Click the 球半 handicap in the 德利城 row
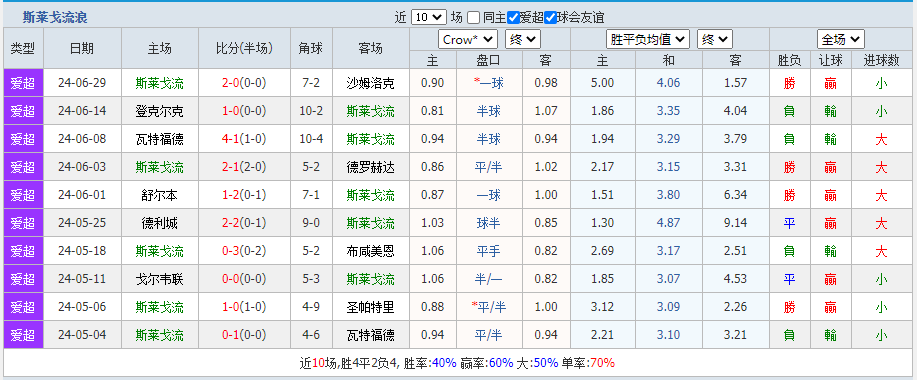The width and height of the screenshot is (917, 380). point(488,223)
